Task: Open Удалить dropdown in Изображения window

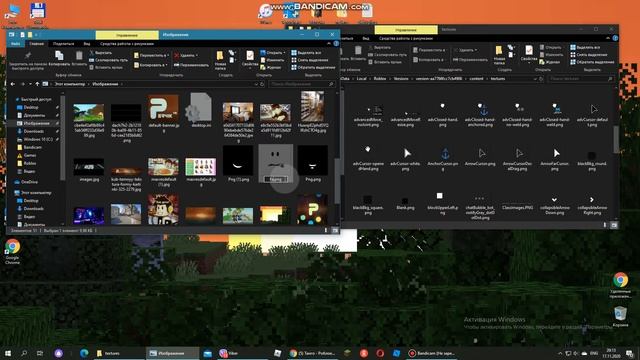Action: click(x=186, y=55)
